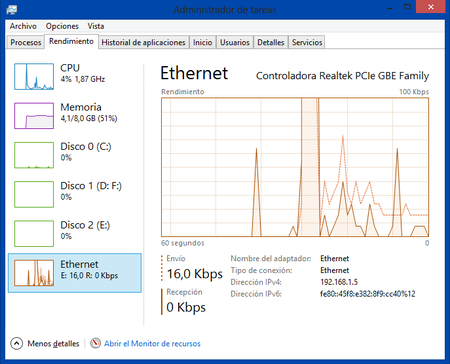The image size is (450, 364).
Task: Select the CPU performance graph thumbnail
Action: (x=34, y=77)
